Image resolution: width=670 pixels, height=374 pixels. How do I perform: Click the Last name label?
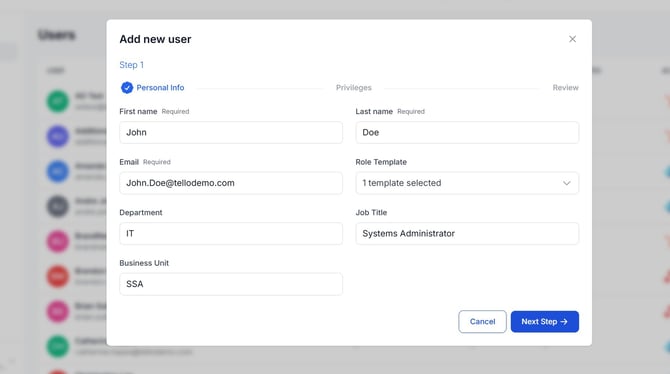374,111
